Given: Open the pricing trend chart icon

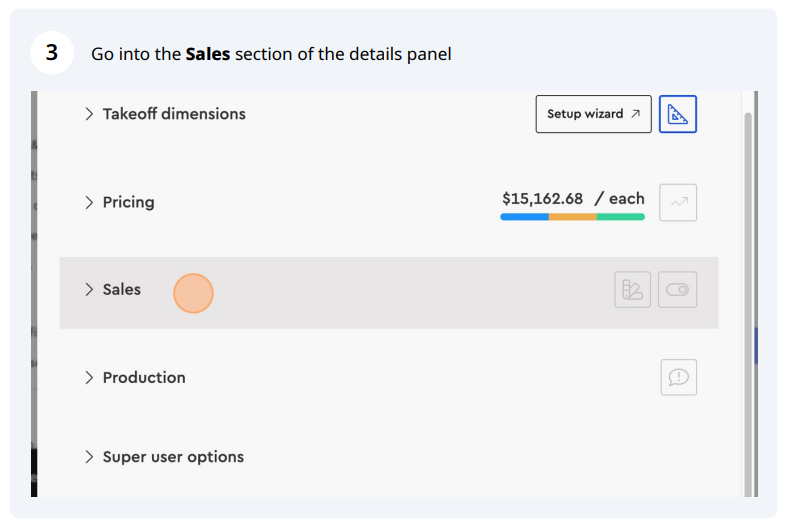Looking at the screenshot, I should 678,202.
